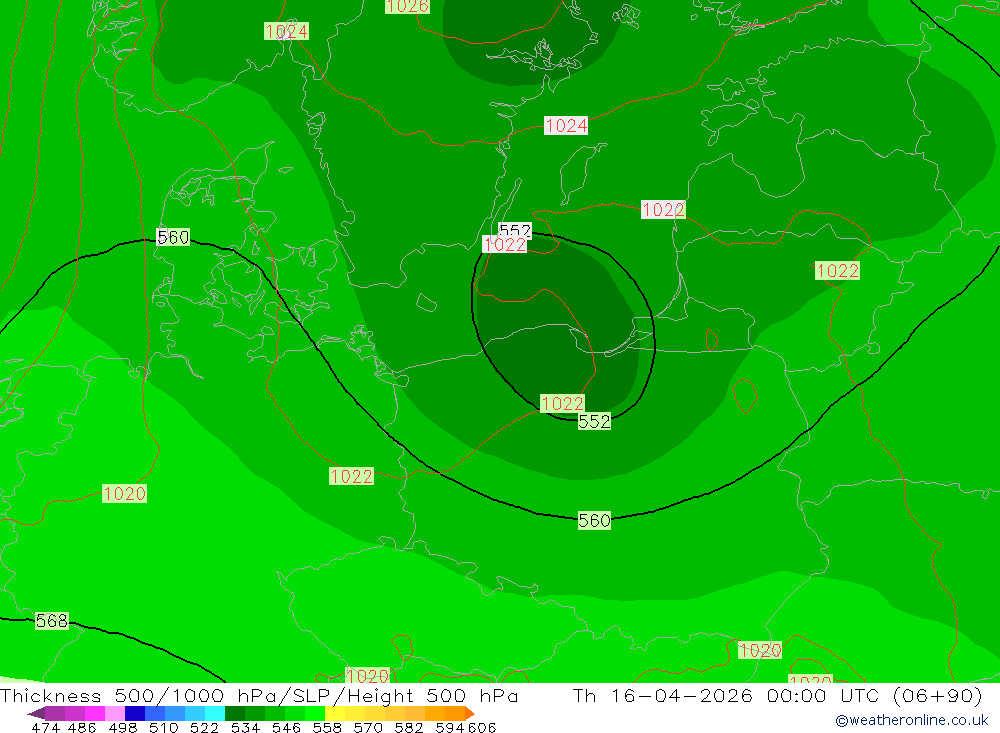Click the 568 height contour label
This screenshot has width=1000, height=733.
52,621
